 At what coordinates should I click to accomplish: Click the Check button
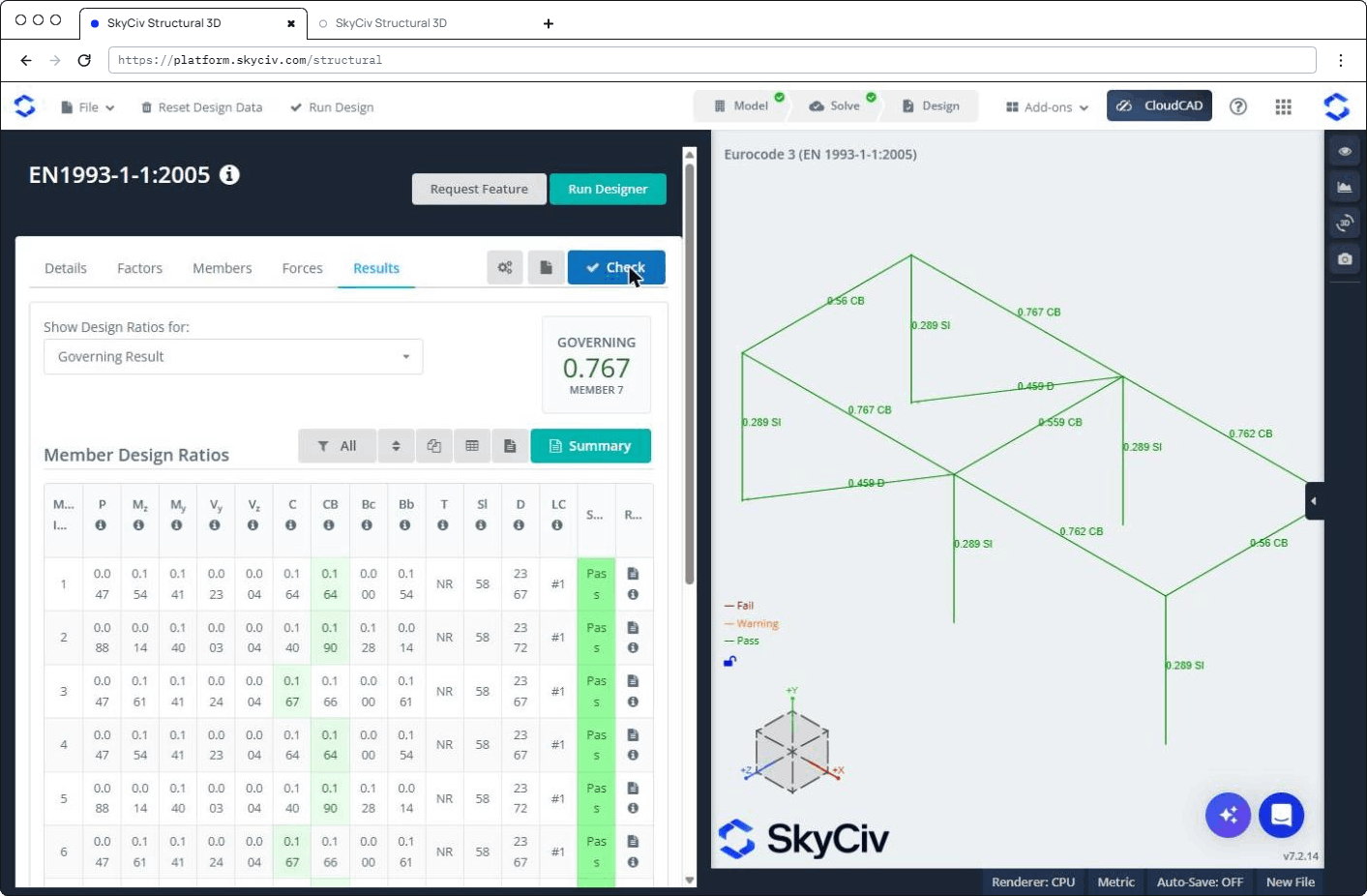[x=616, y=267]
